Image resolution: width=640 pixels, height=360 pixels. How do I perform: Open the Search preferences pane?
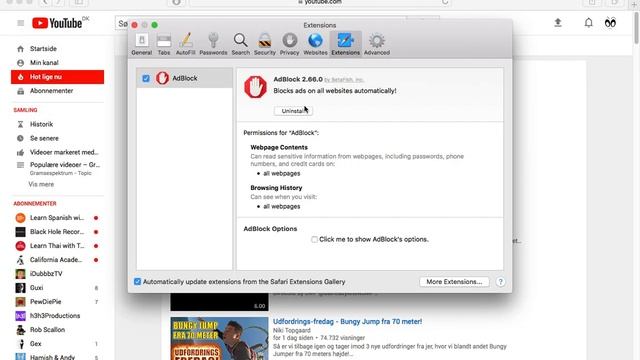pyautogui.click(x=240, y=44)
